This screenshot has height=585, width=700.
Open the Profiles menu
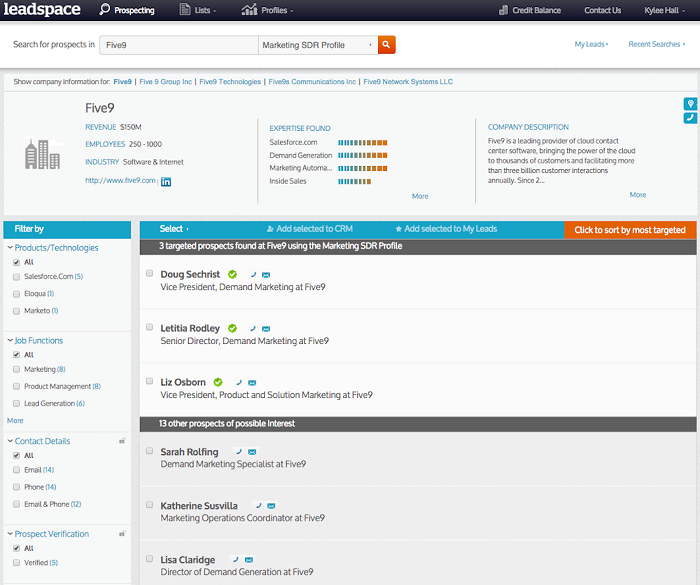pyautogui.click(x=267, y=10)
